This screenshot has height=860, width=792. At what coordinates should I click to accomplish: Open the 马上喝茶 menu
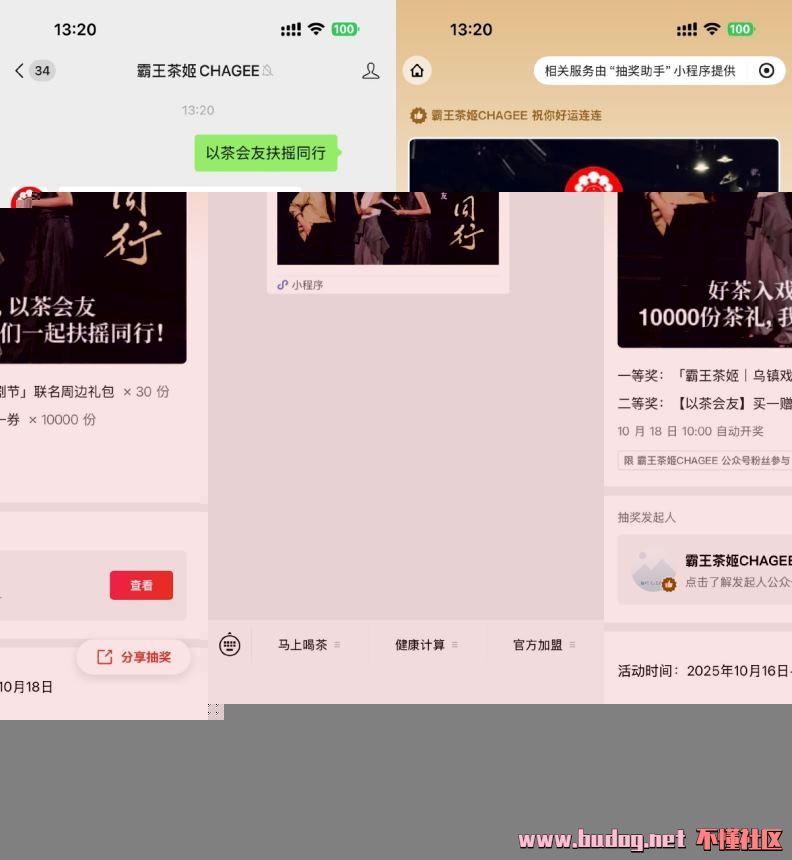[309, 645]
